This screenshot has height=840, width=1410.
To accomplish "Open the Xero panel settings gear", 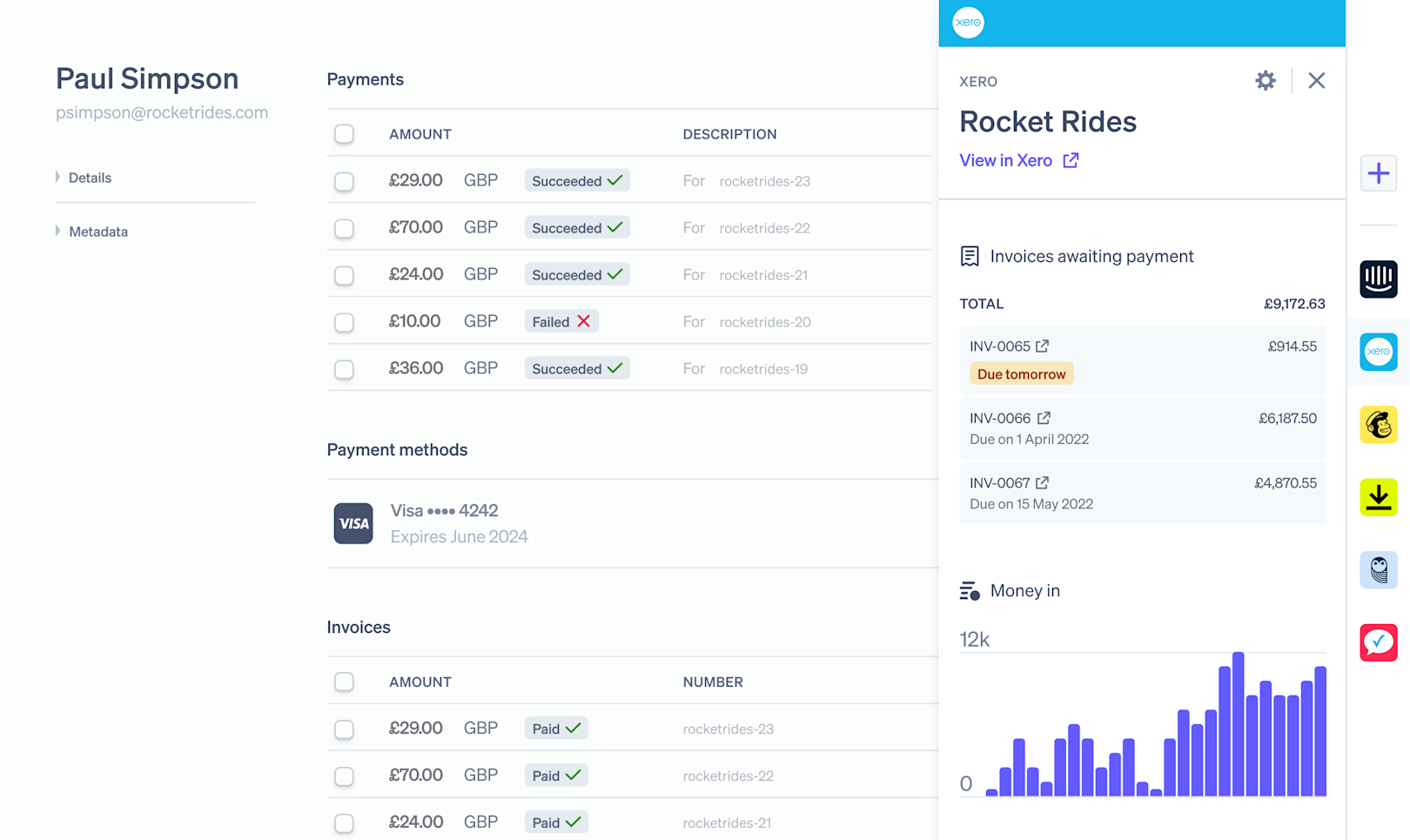I will (x=1265, y=81).
